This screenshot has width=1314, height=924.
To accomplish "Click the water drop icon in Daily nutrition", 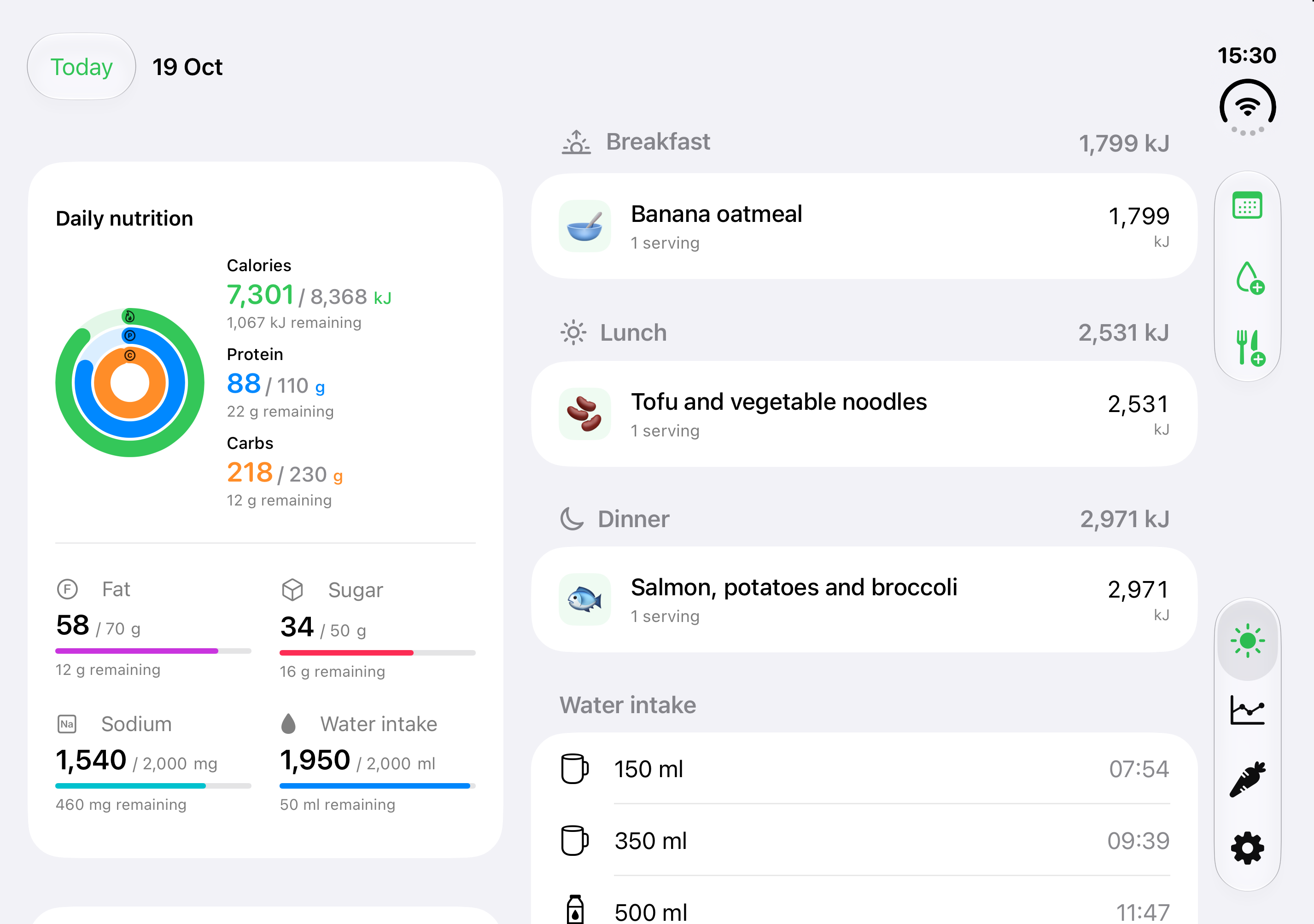I will (288, 724).
